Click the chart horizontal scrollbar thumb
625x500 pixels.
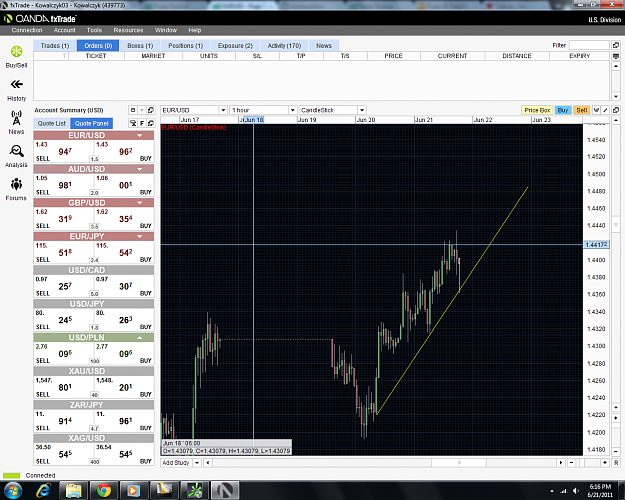[x=459, y=463]
